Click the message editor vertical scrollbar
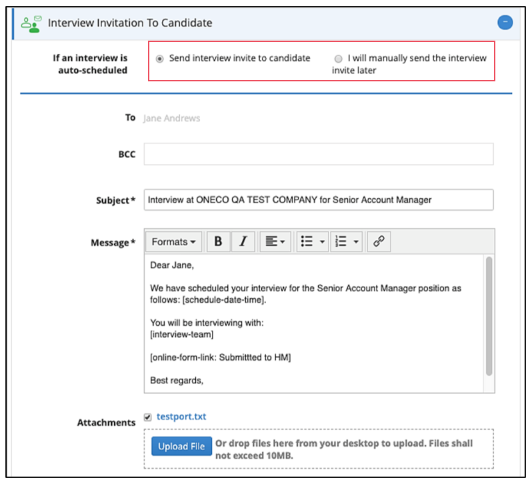Image resolution: width=532 pixels, height=480 pixels. 489,316
